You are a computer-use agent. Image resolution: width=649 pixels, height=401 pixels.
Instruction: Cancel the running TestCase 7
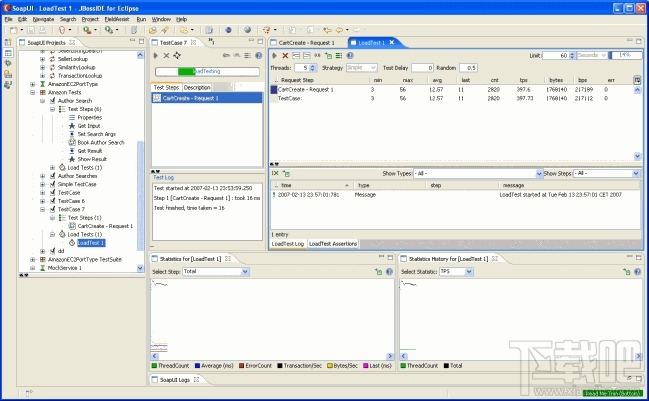tap(166, 55)
